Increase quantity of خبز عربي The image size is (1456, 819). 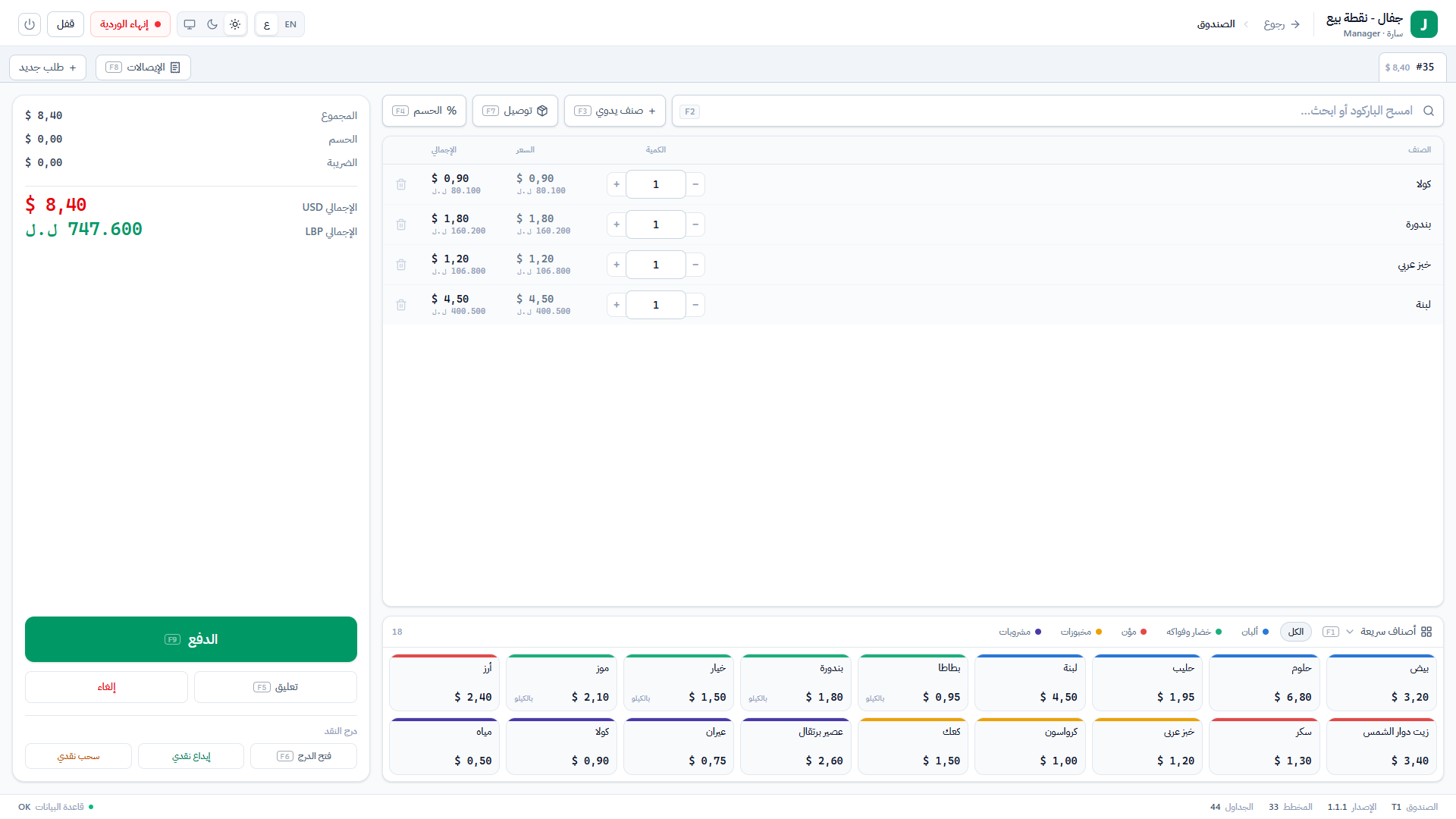[617, 265]
